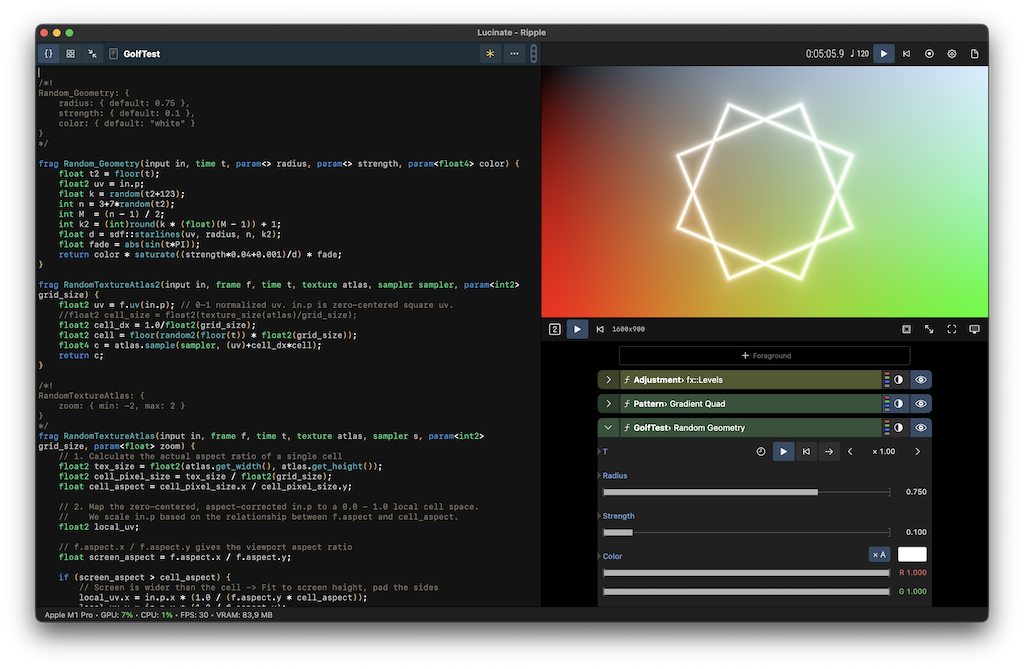Select the GolfTest Random Geometry layer row

pyautogui.click(x=750, y=428)
